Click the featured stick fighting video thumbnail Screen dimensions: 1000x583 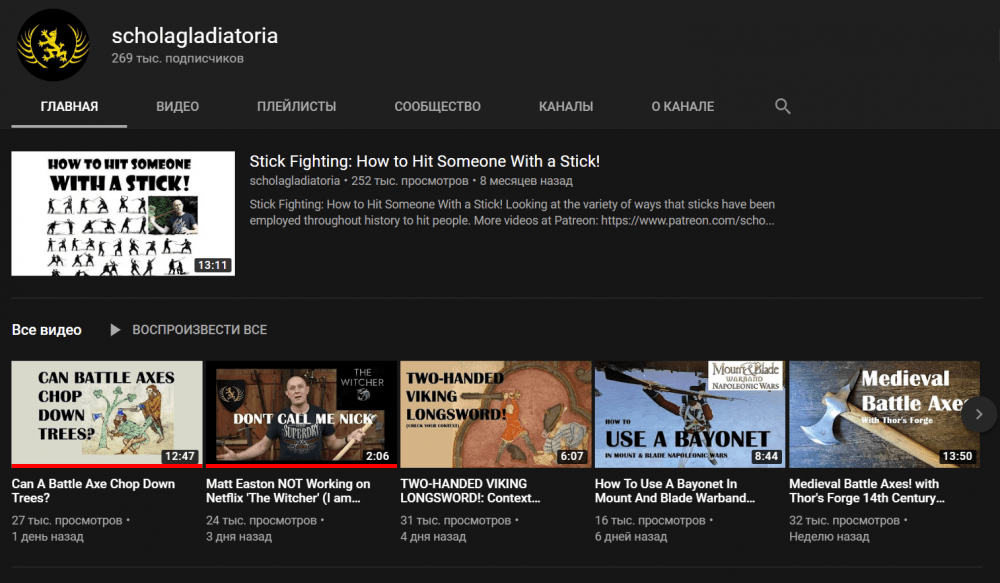pyautogui.click(x=123, y=213)
